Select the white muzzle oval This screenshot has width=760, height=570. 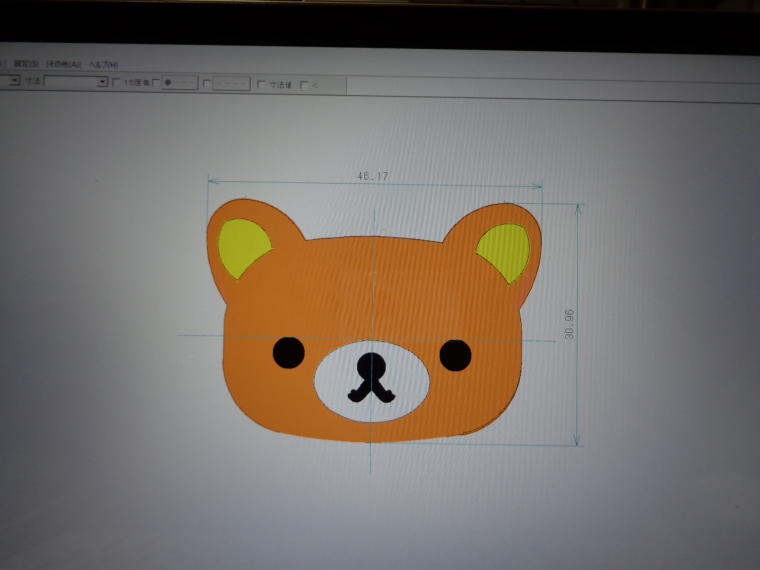click(x=371, y=381)
